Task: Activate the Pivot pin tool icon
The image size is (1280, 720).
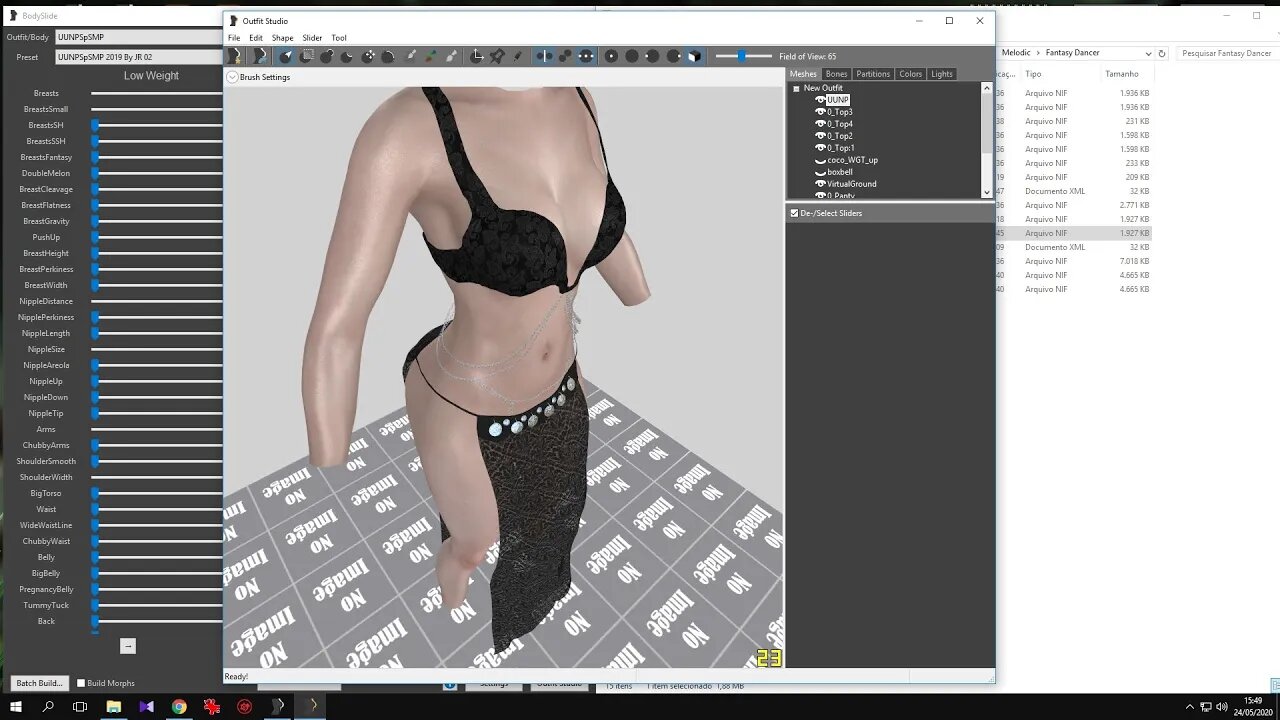Action: click(x=497, y=56)
